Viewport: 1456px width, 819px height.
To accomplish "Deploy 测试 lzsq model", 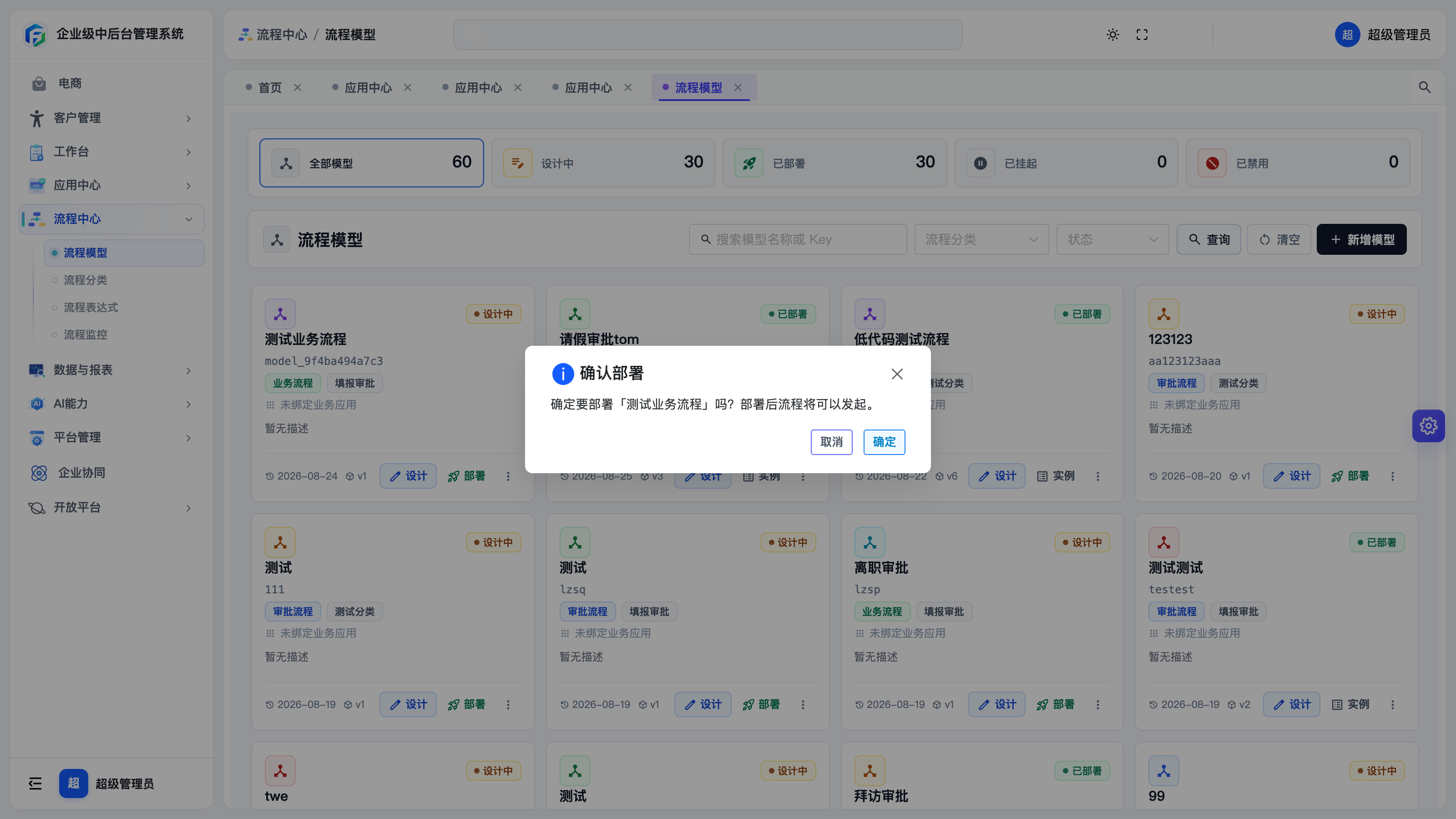I will (761, 705).
